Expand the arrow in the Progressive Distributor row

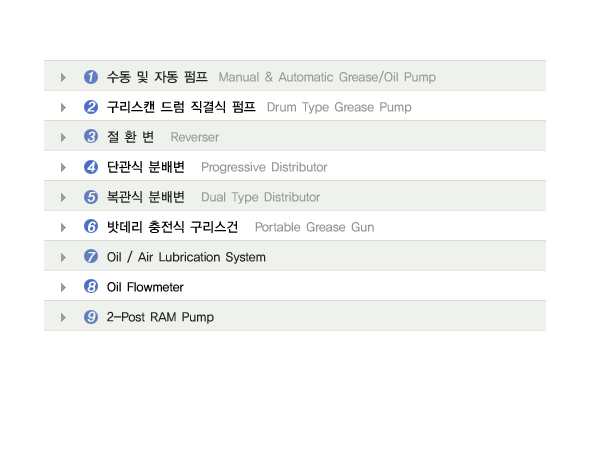click(x=63, y=167)
